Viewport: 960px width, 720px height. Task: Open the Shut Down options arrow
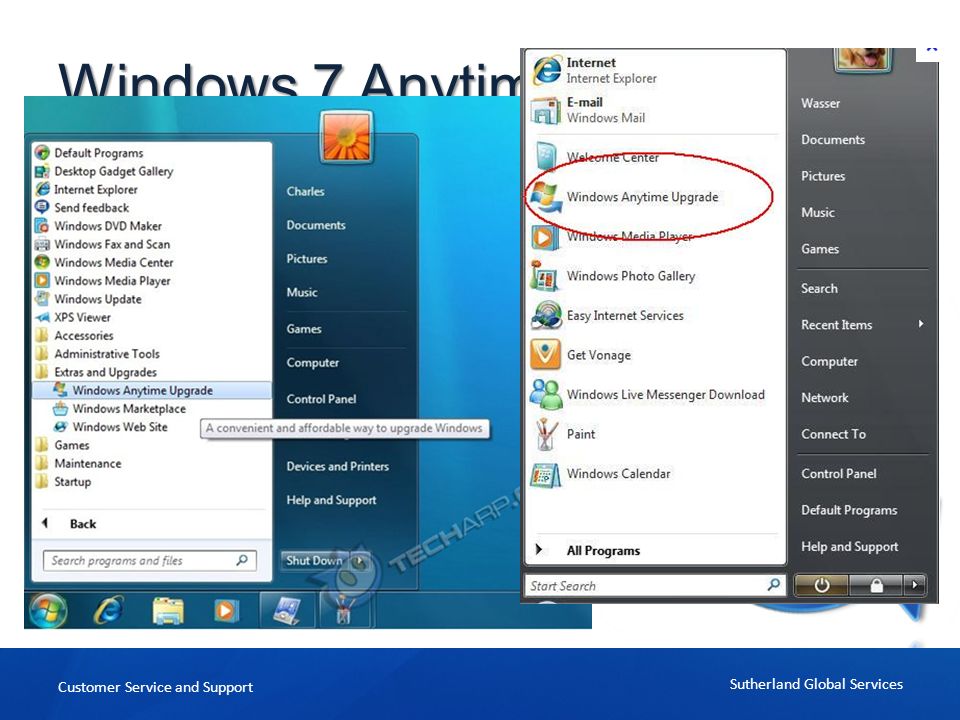(x=359, y=560)
